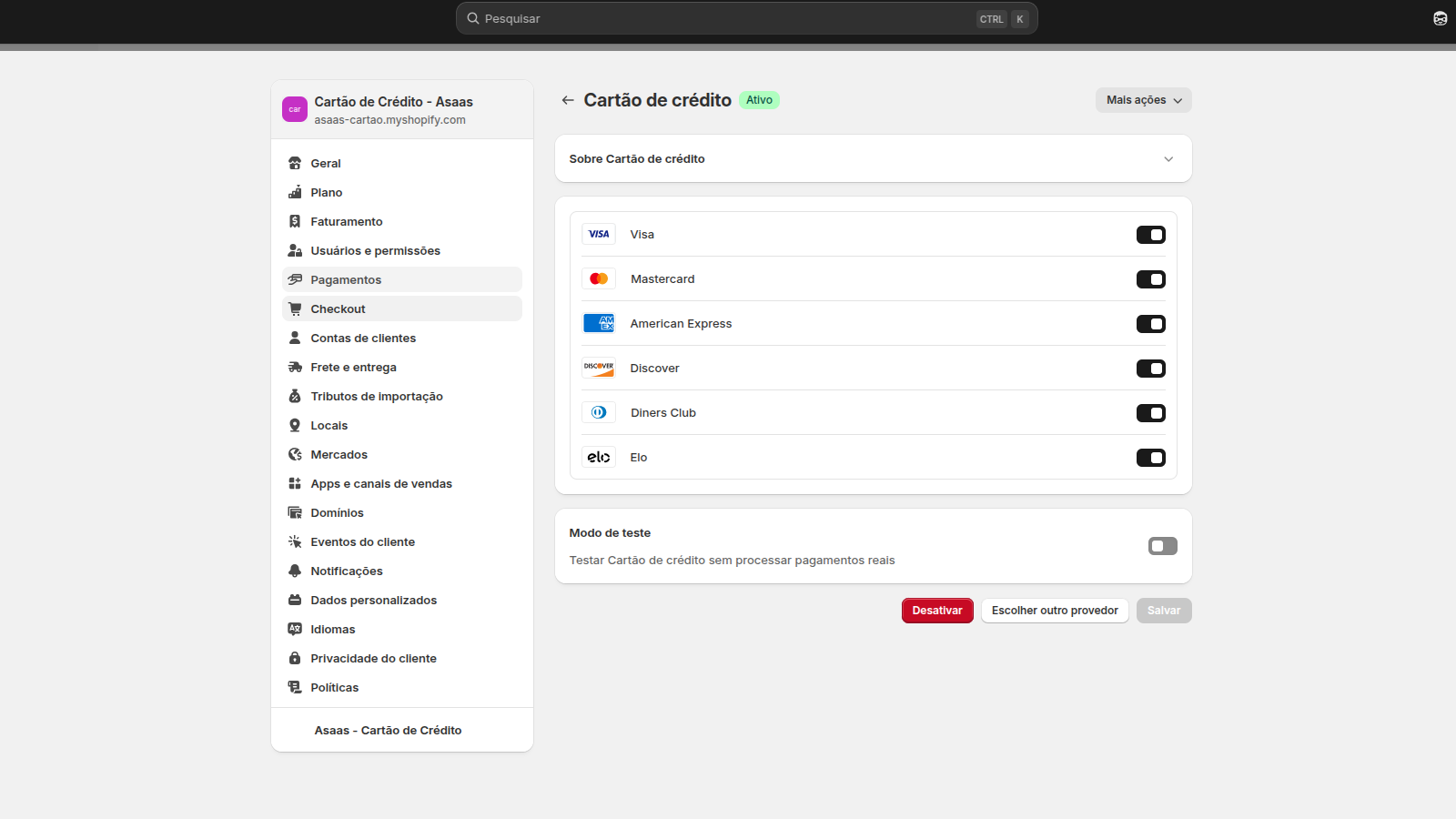Click the Plano chart icon
Viewport: 1456px width, 819px height.
coord(295,192)
